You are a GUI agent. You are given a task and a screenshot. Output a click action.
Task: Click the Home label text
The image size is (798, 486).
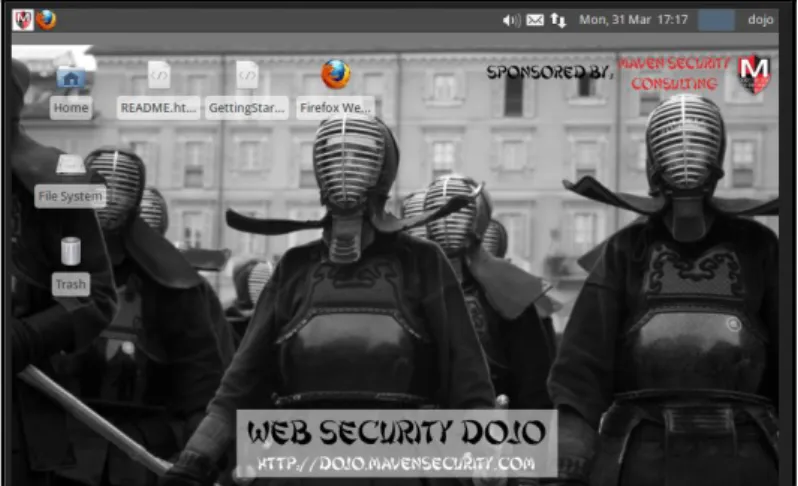tap(71, 108)
